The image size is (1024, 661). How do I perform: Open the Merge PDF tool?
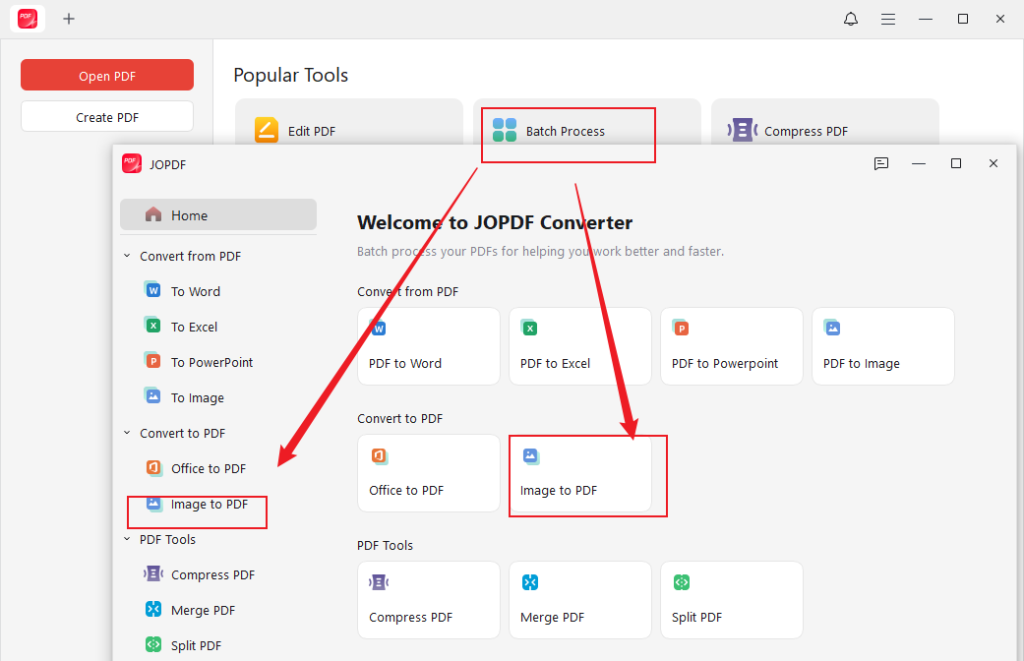tap(579, 599)
